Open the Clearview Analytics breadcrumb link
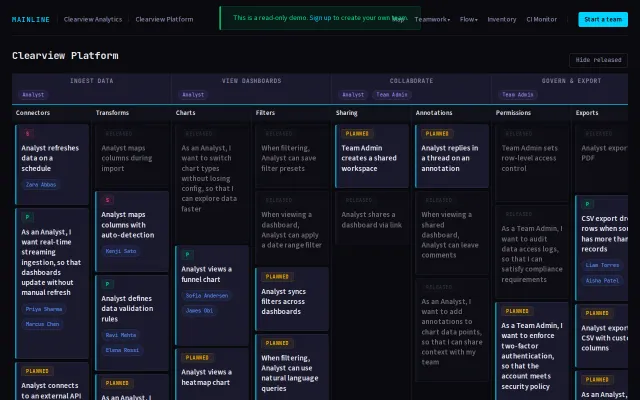The height and width of the screenshot is (400, 640). click(93, 19)
